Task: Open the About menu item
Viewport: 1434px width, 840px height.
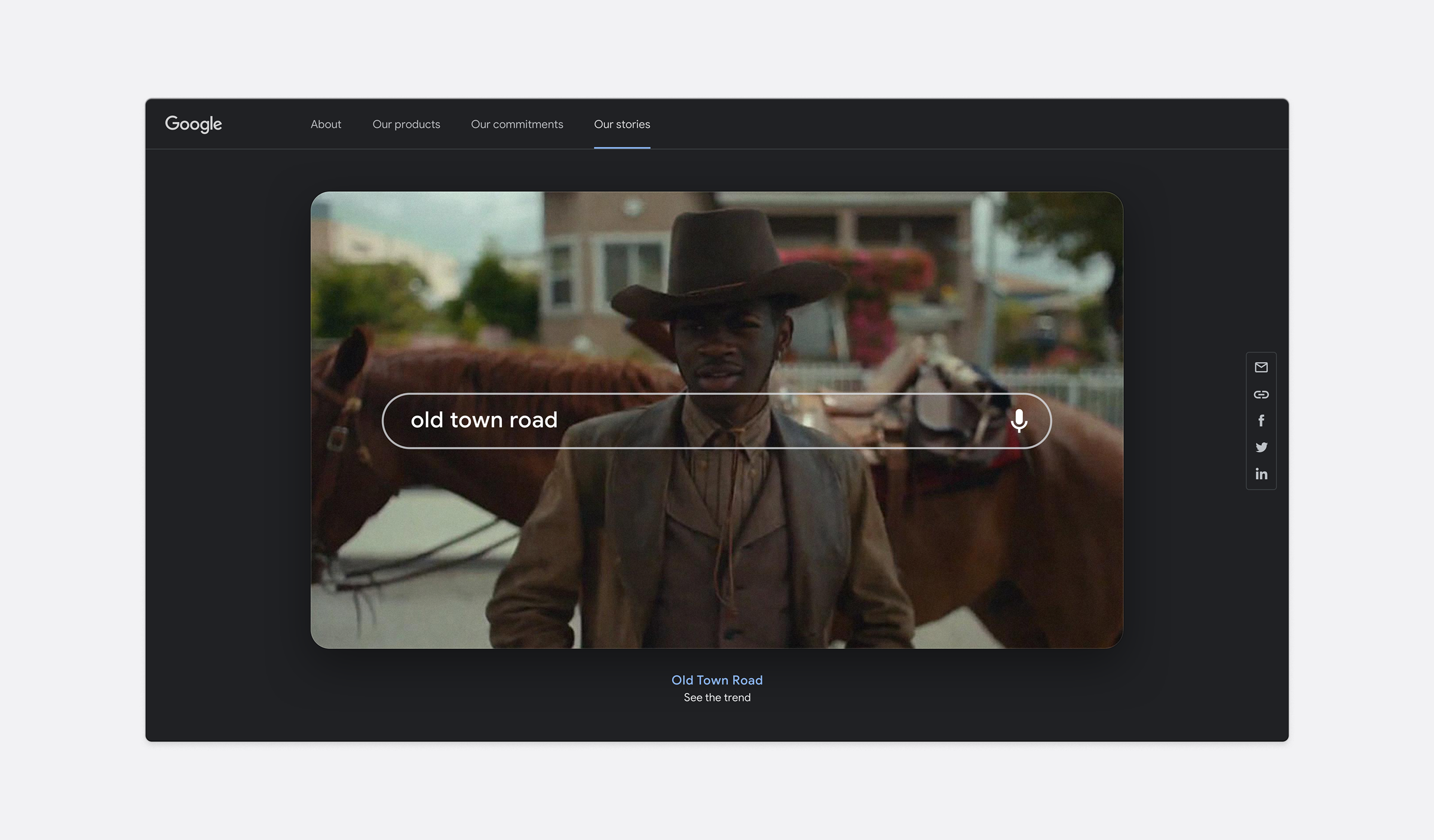Action: click(x=326, y=124)
